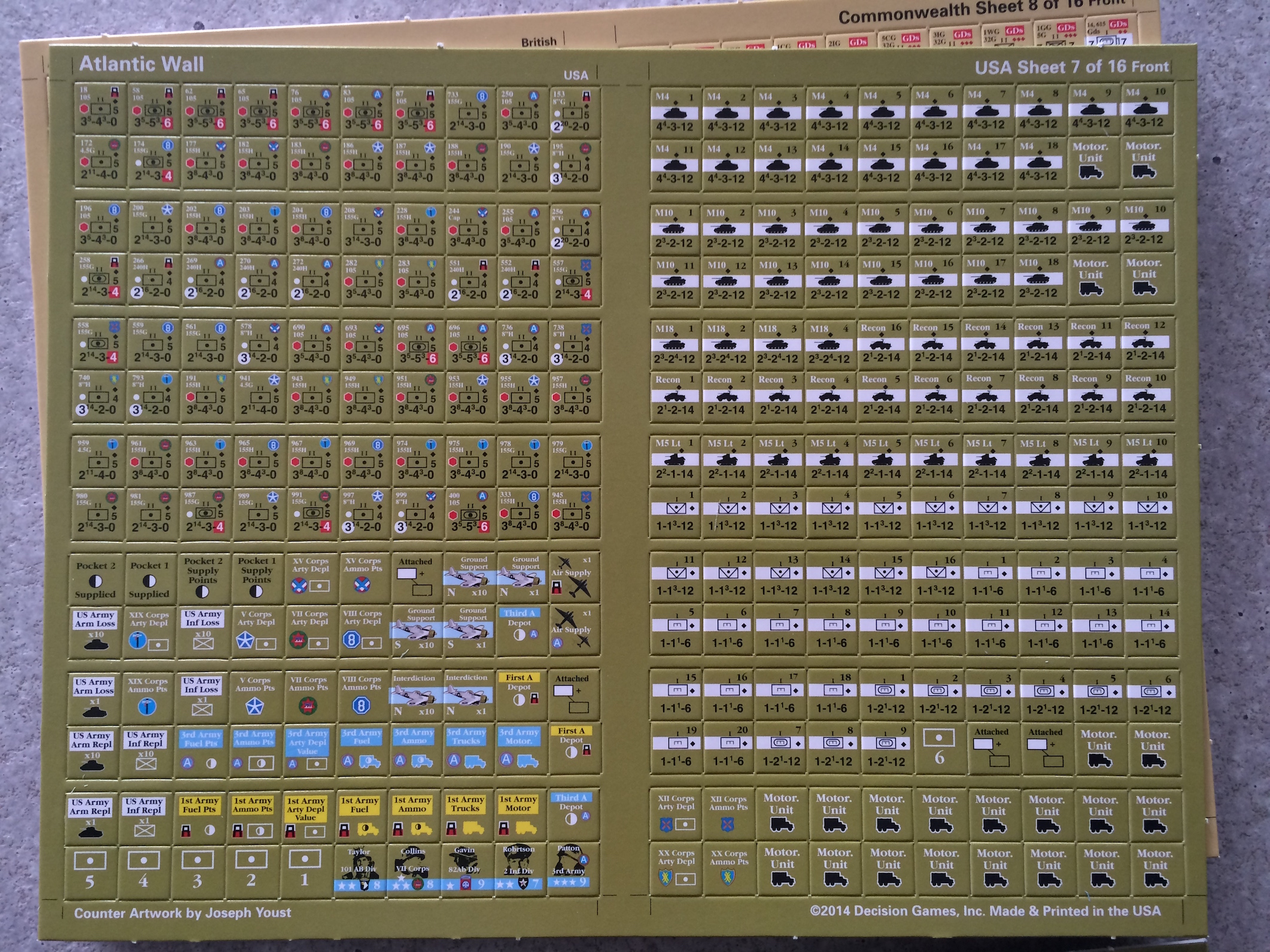The width and height of the screenshot is (1270, 952).
Task: Click the M4 tank counter numbered 1
Action: [x=675, y=111]
